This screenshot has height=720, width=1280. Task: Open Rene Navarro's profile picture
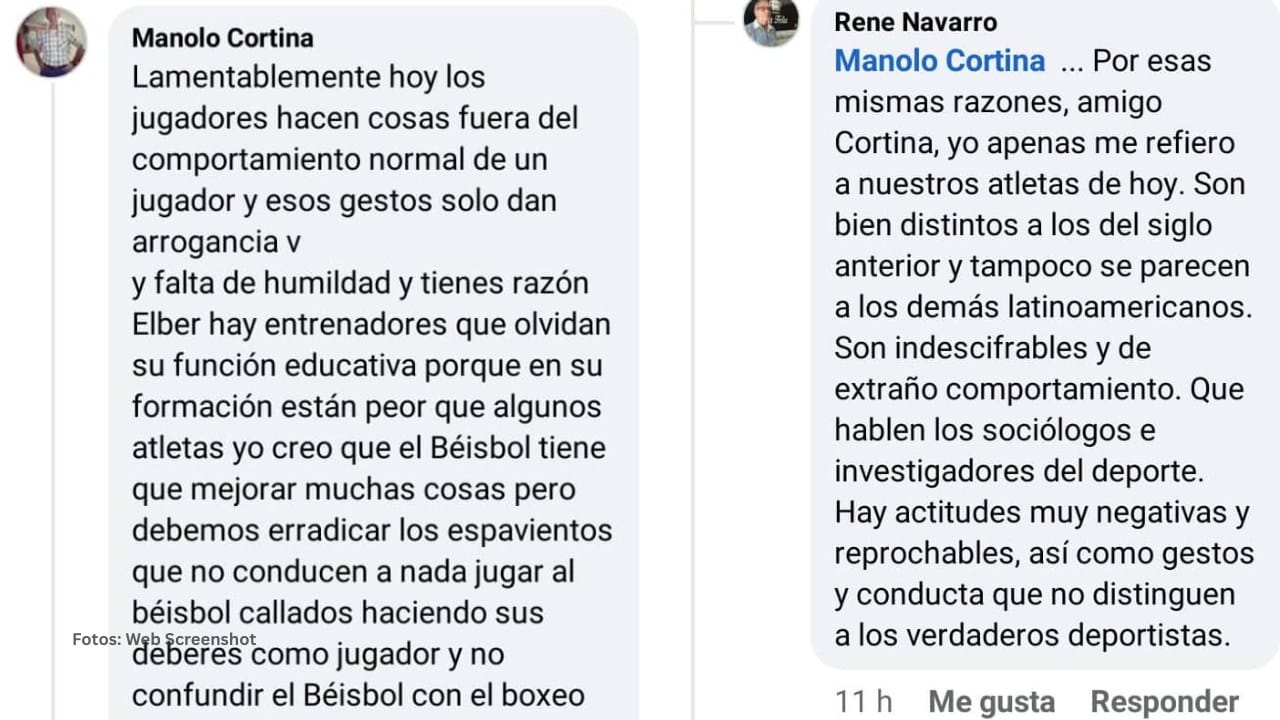tap(770, 20)
